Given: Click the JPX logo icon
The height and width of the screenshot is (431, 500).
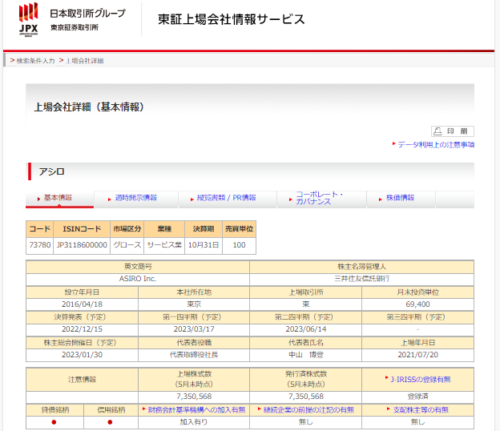Looking at the screenshot, I should 28,19.
